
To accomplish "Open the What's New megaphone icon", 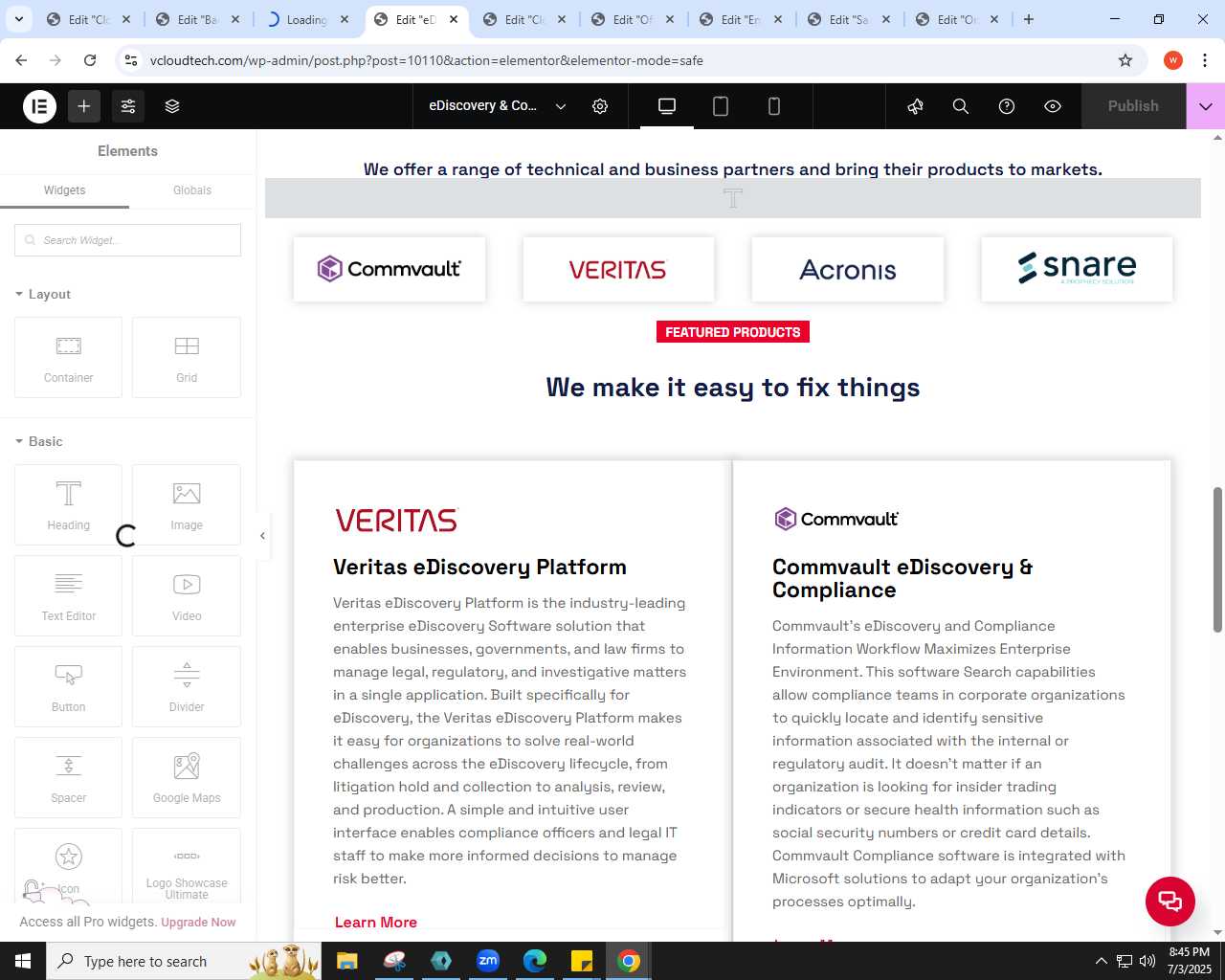I will (x=916, y=106).
